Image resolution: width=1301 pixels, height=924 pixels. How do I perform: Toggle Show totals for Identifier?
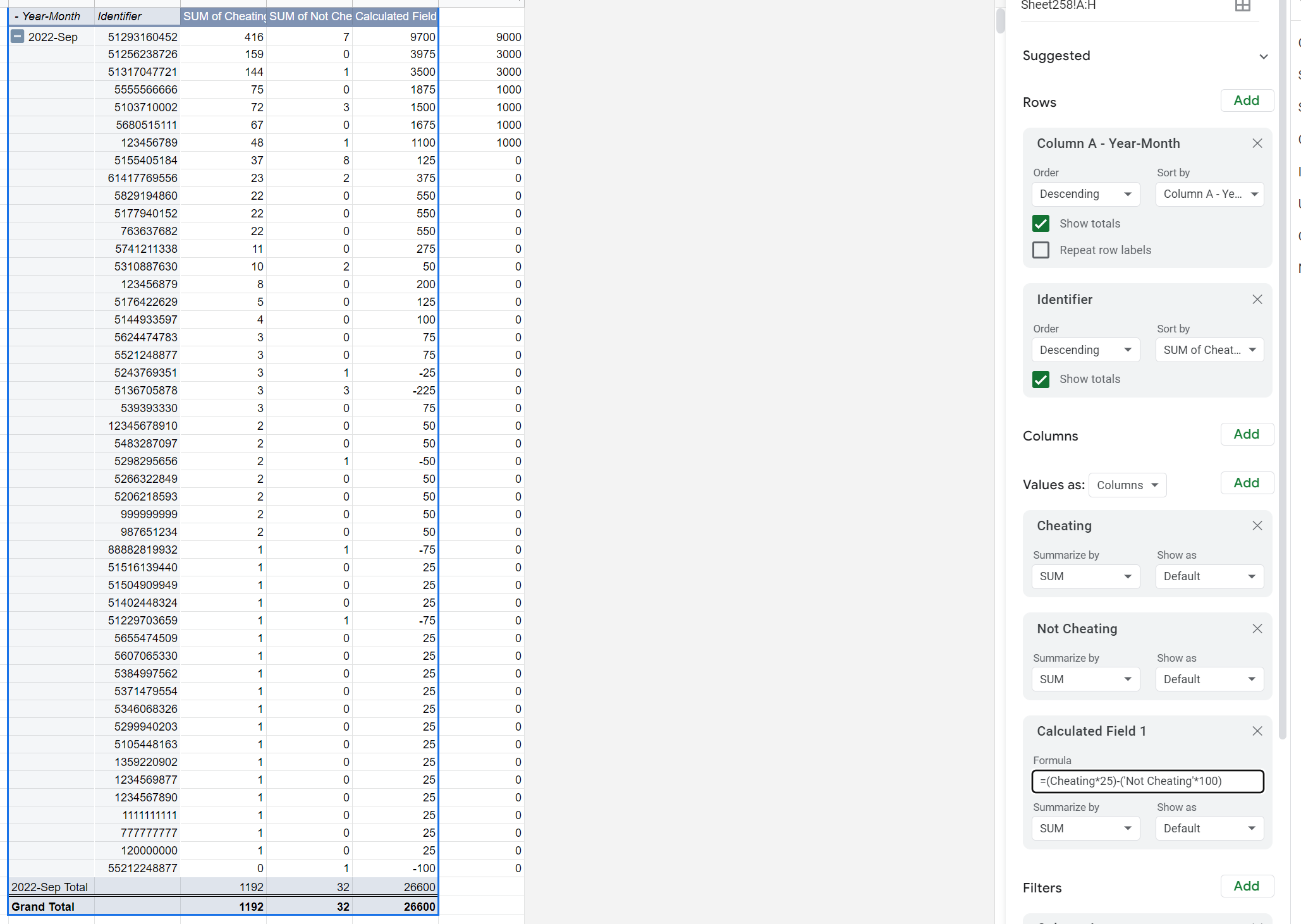tap(1041, 379)
